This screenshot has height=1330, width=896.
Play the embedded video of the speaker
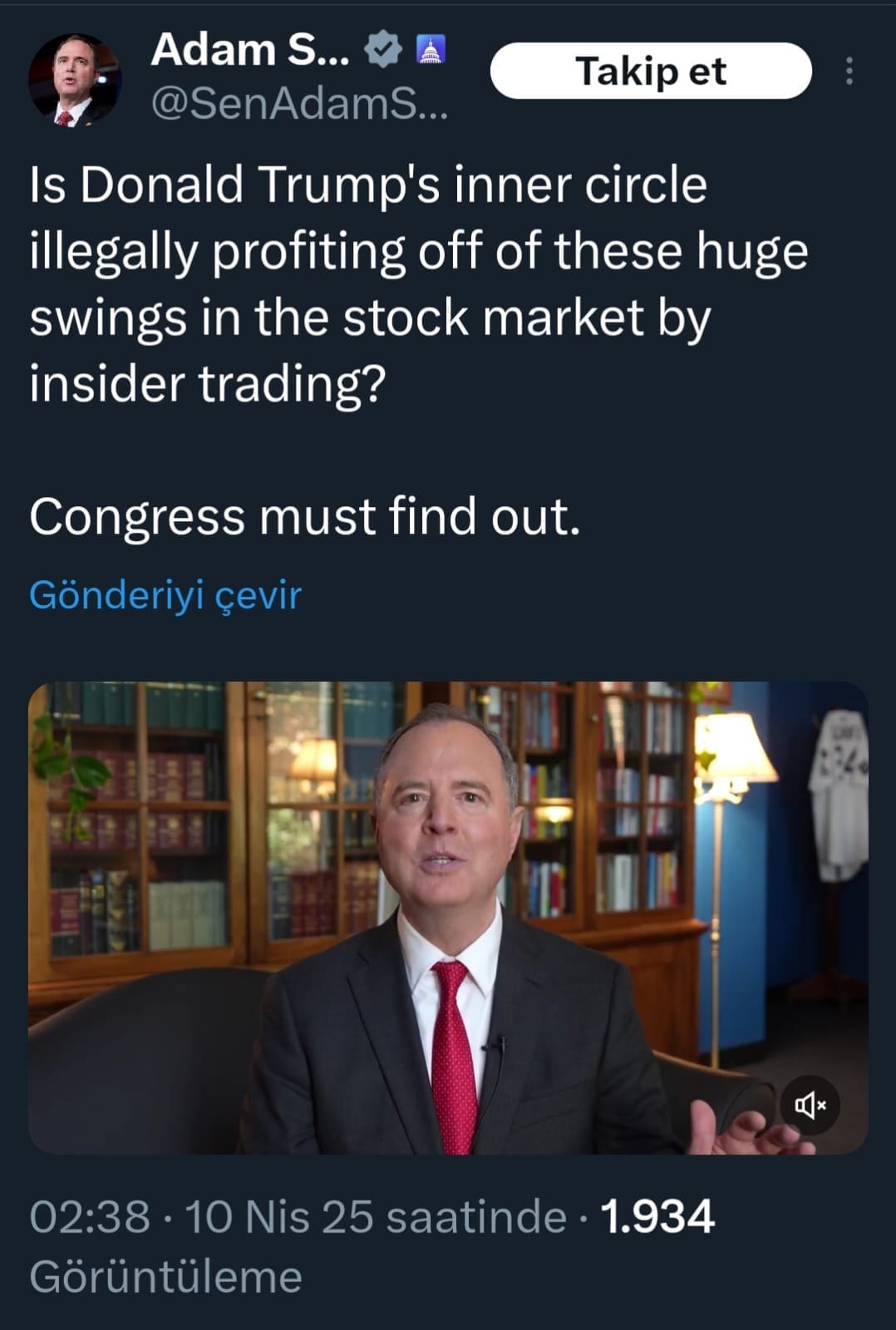pos(448,918)
